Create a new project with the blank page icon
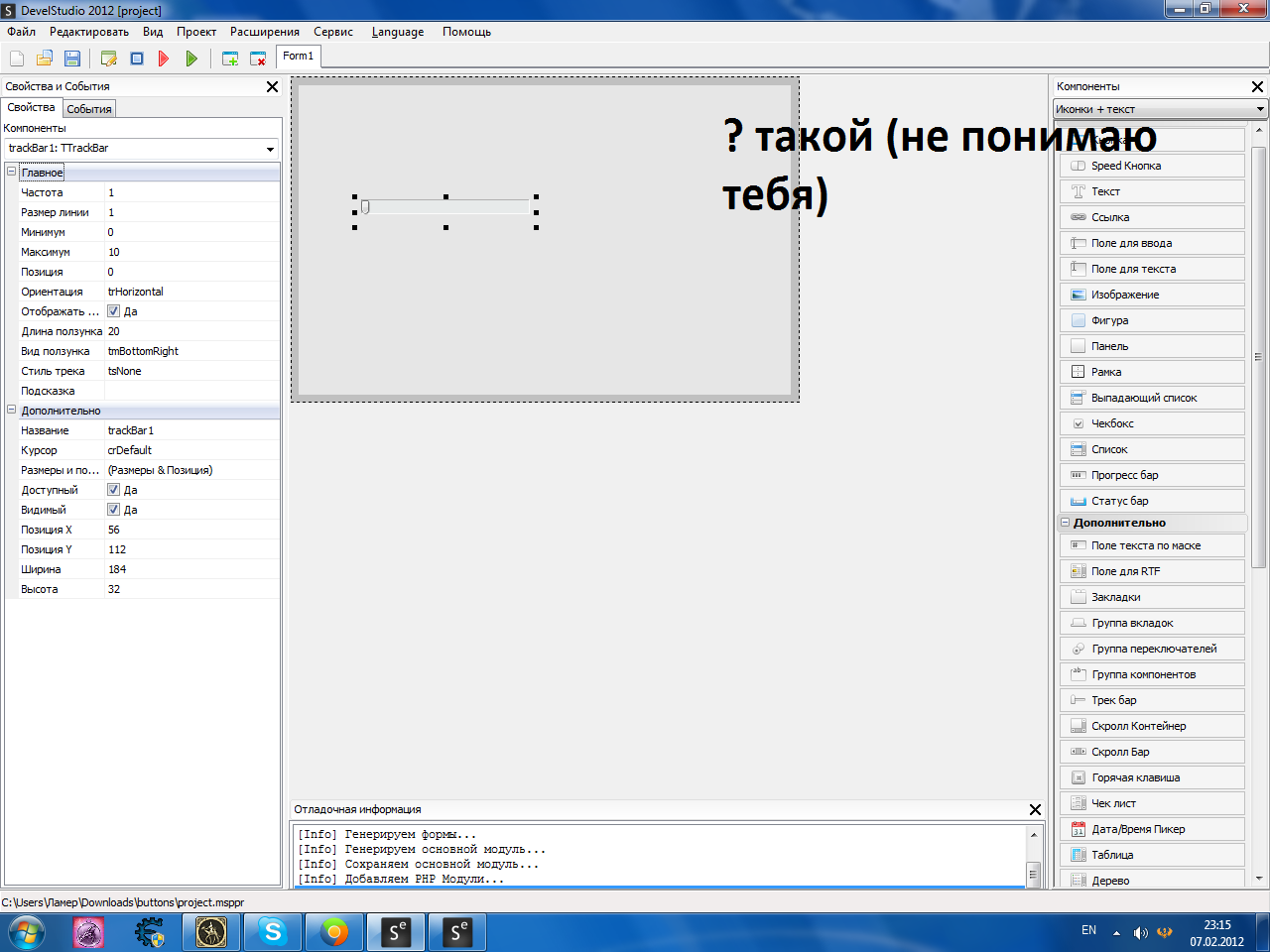1270x952 pixels. click(17, 59)
